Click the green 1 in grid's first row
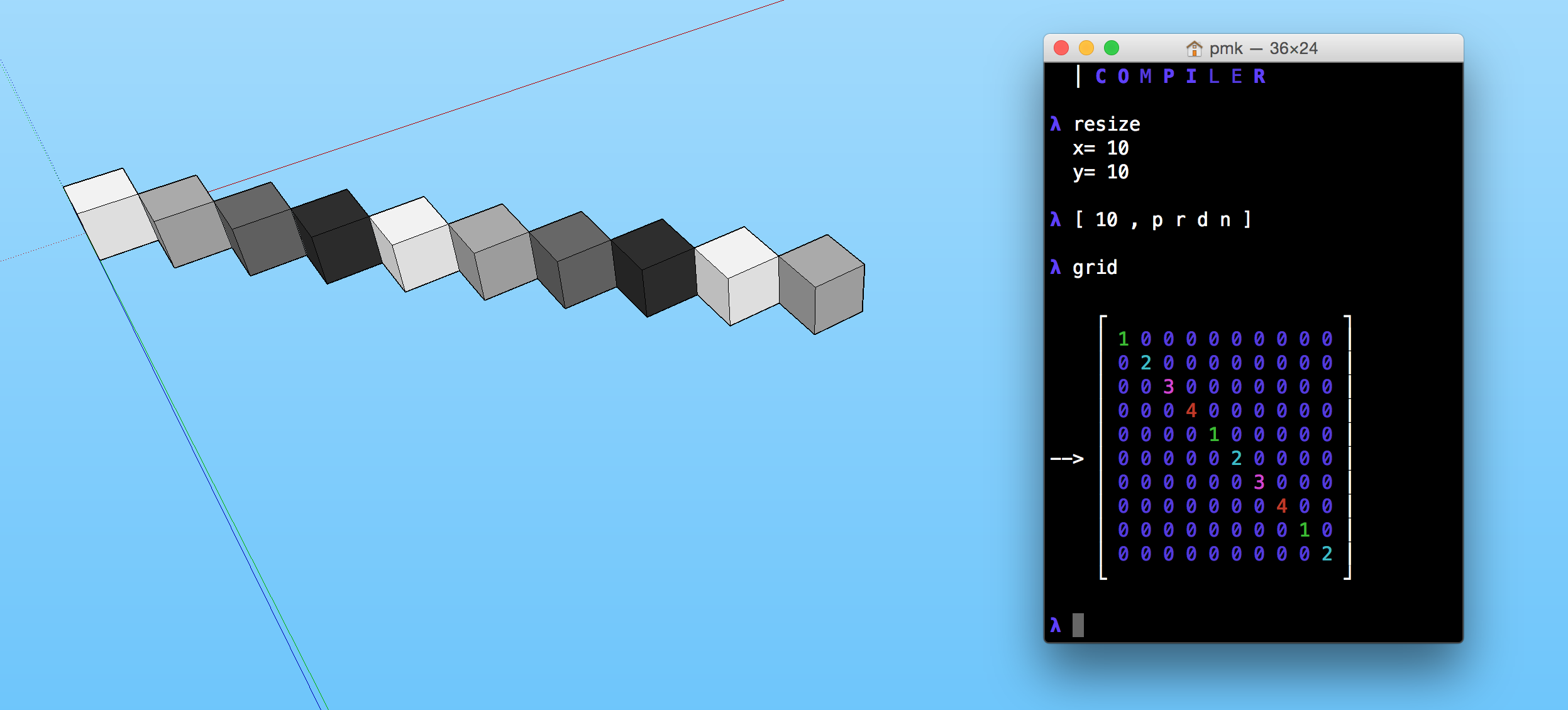 [1124, 339]
